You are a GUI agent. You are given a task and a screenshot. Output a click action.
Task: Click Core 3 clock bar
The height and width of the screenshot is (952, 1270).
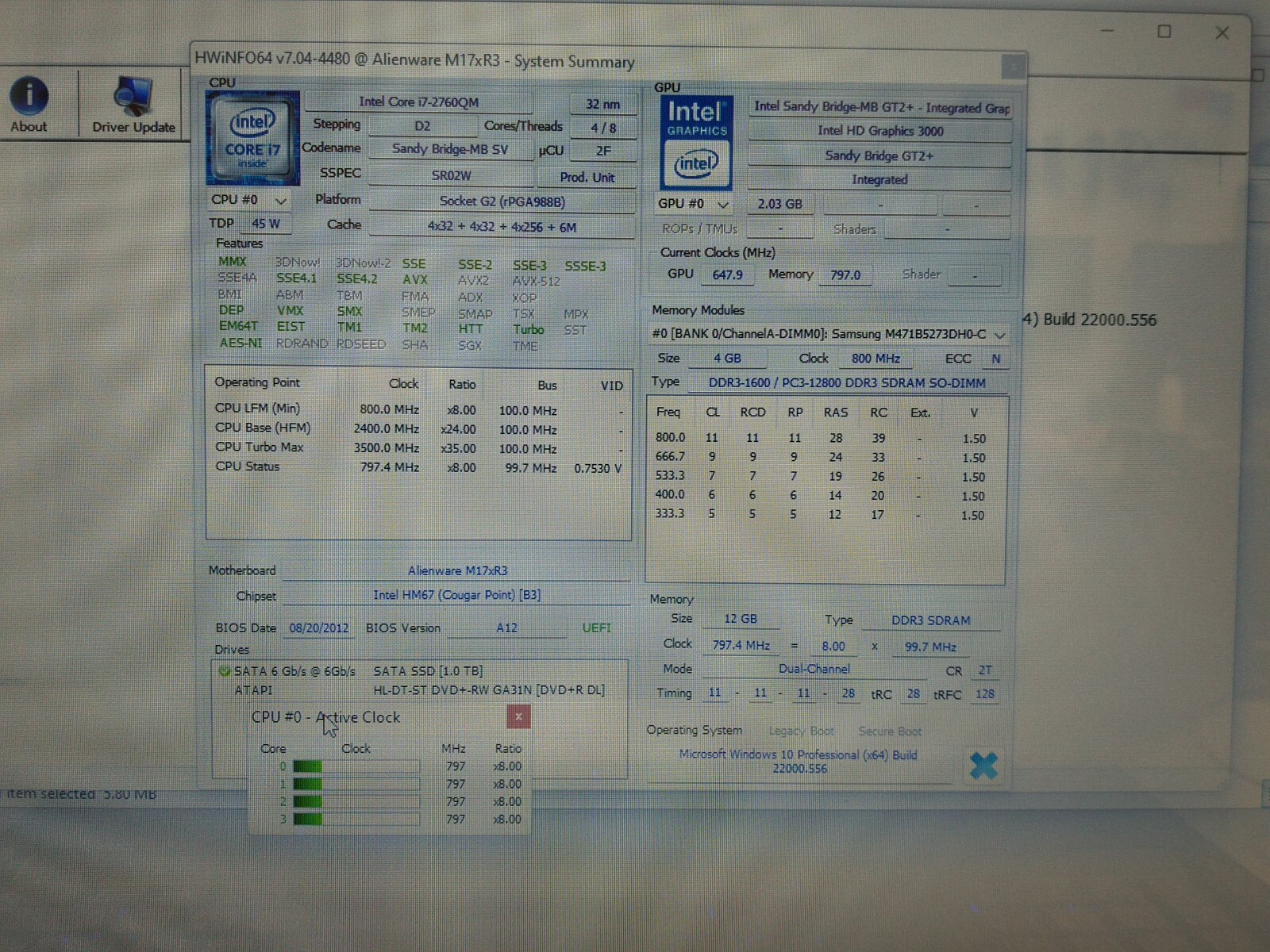(x=356, y=819)
